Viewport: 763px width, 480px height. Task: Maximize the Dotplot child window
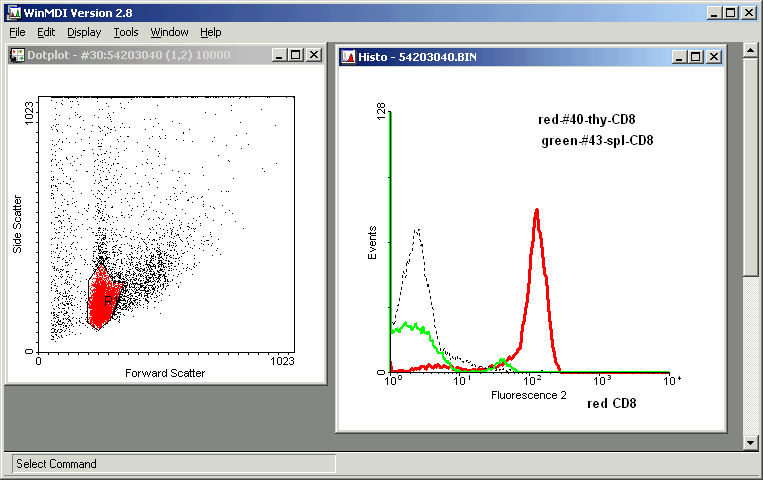coord(295,55)
